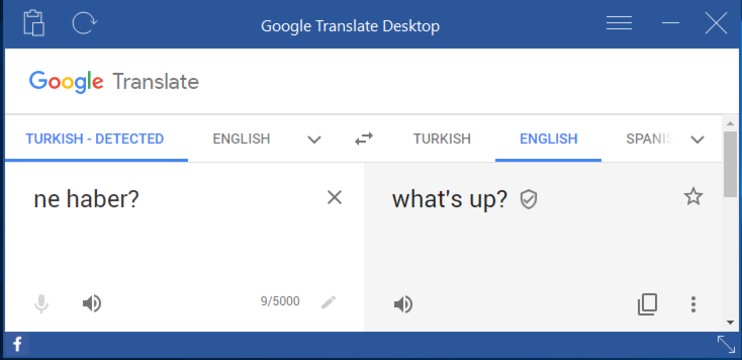Select English as source language tab
The image size is (742, 360).
(x=241, y=139)
